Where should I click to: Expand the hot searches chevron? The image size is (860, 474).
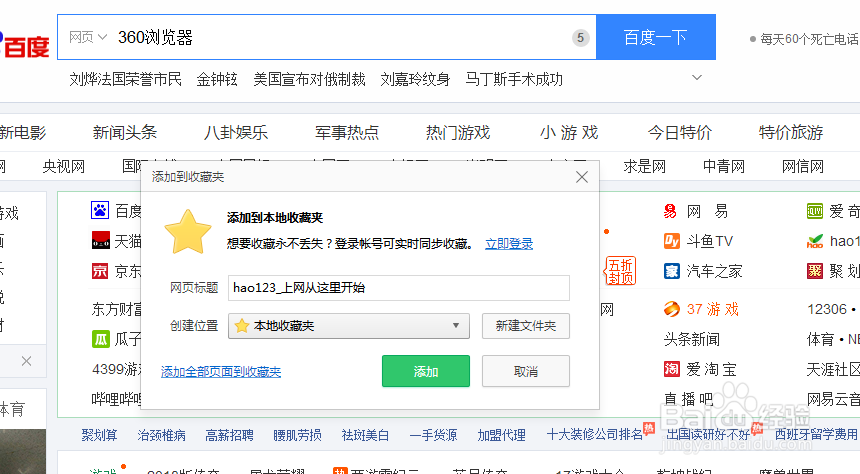[697, 77]
